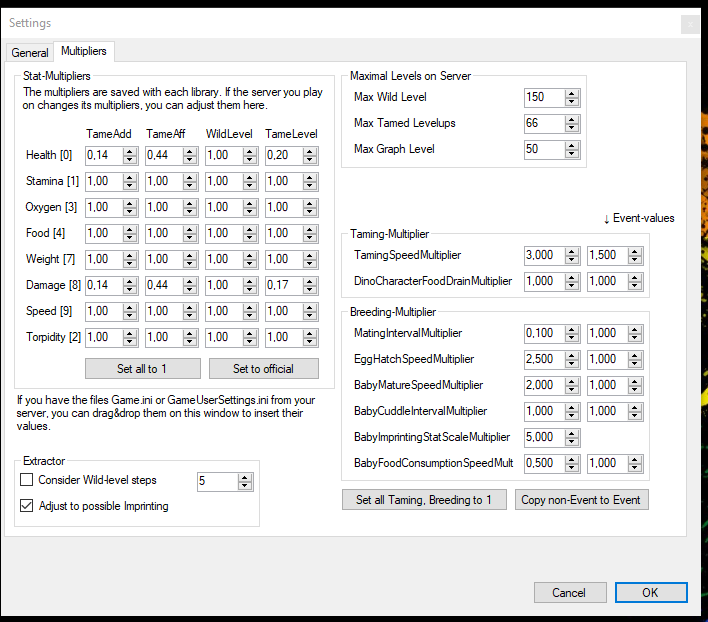Increase Stamina WildLevel with up arrow
708x622 pixels.
pyautogui.click(x=250, y=178)
